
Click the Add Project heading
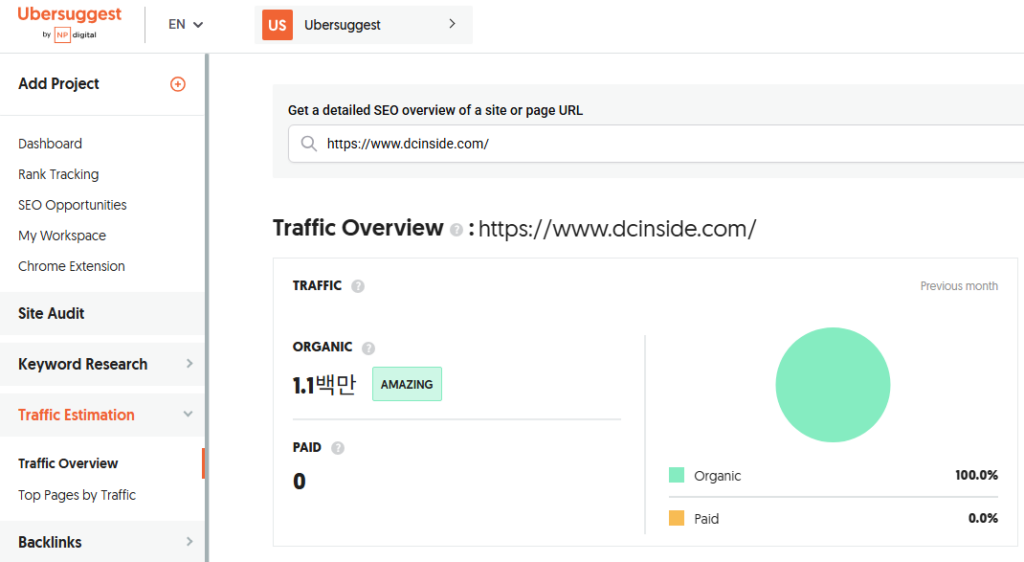[x=59, y=84]
